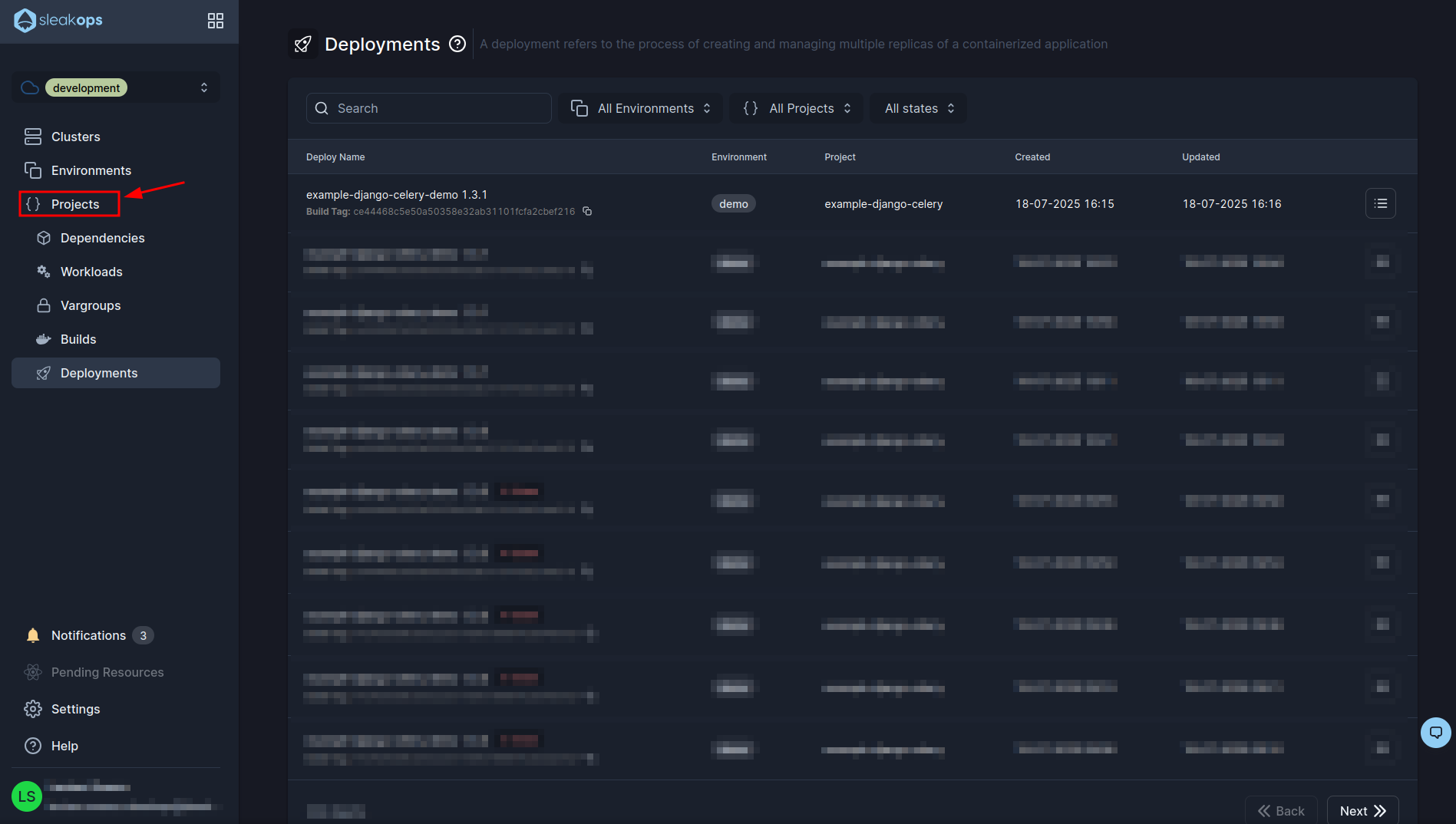Select Deployments in sidebar
Screen dimensions: 1456x824
[x=116, y=373]
